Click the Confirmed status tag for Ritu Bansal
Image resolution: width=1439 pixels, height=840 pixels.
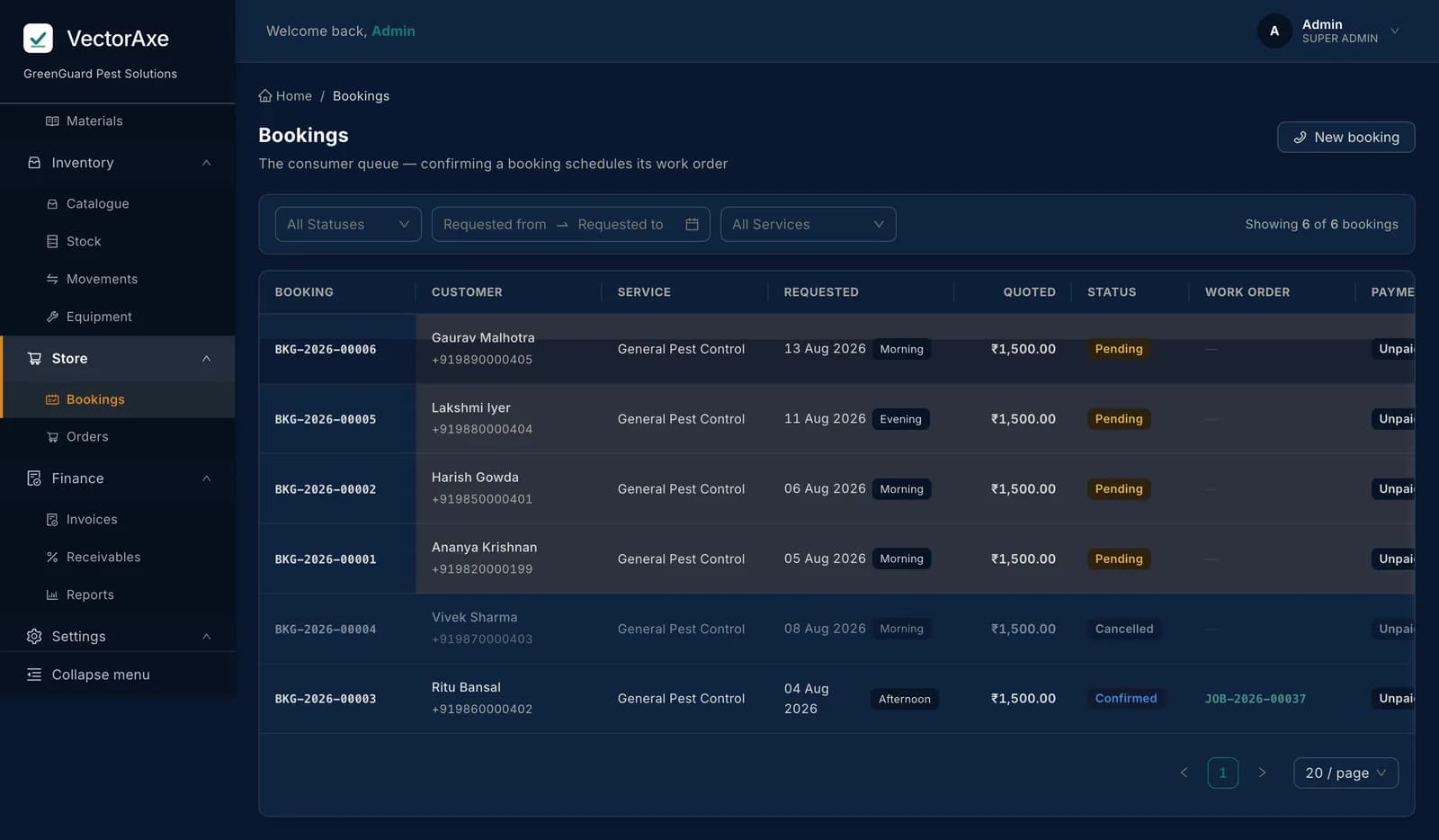click(1126, 699)
